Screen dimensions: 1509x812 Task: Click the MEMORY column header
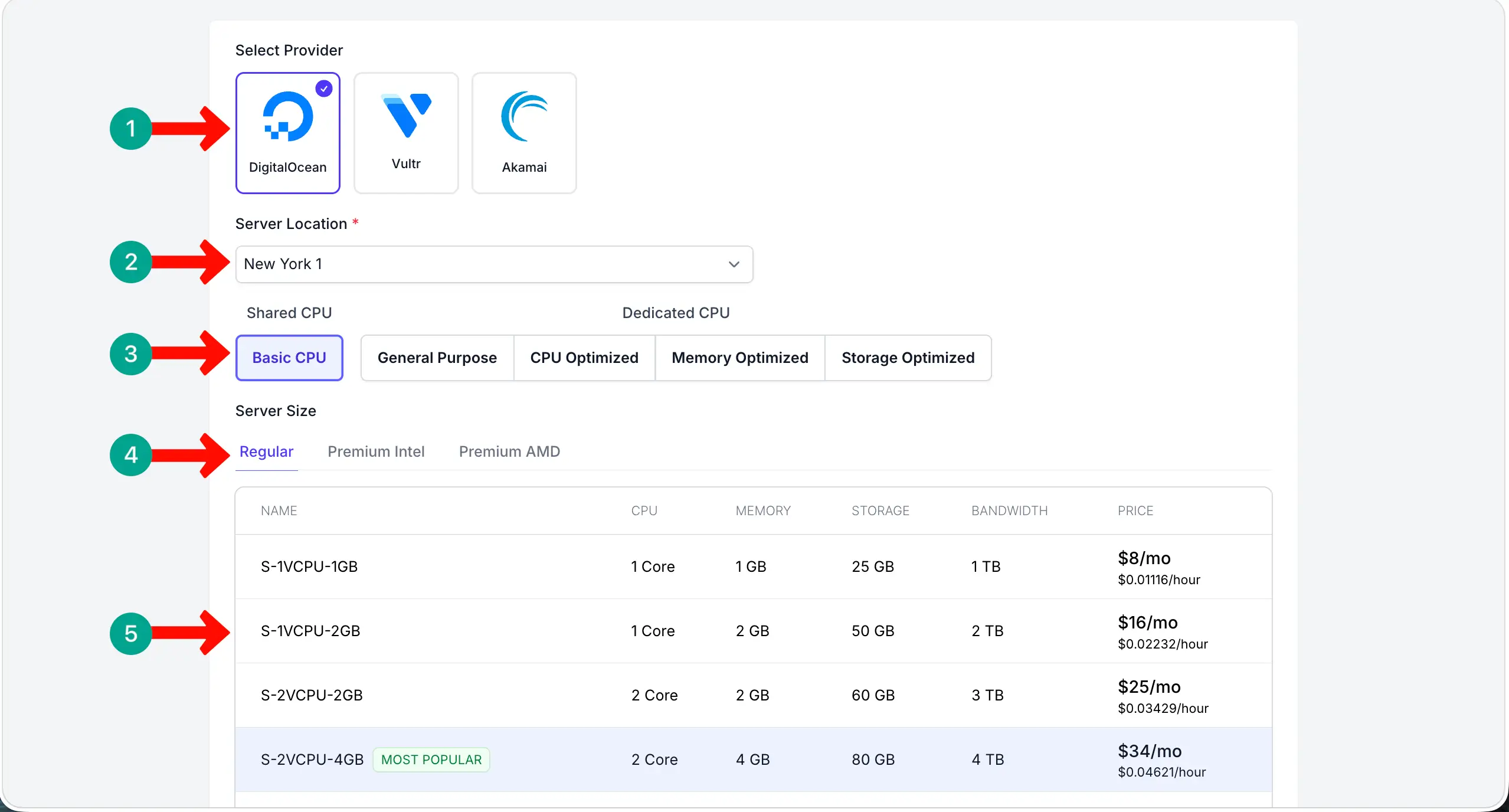click(763, 510)
